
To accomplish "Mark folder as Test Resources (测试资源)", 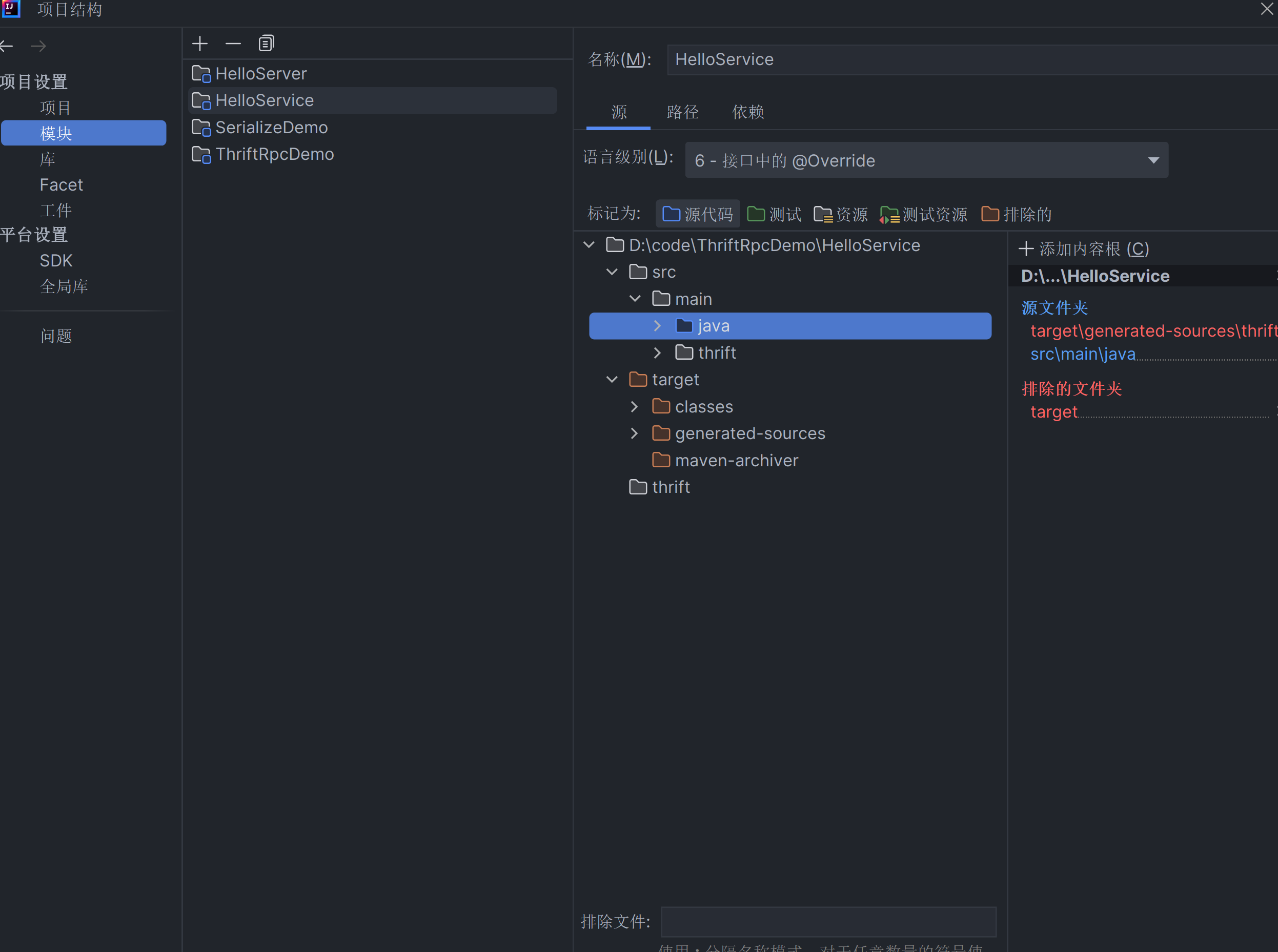I will tap(923, 214).
